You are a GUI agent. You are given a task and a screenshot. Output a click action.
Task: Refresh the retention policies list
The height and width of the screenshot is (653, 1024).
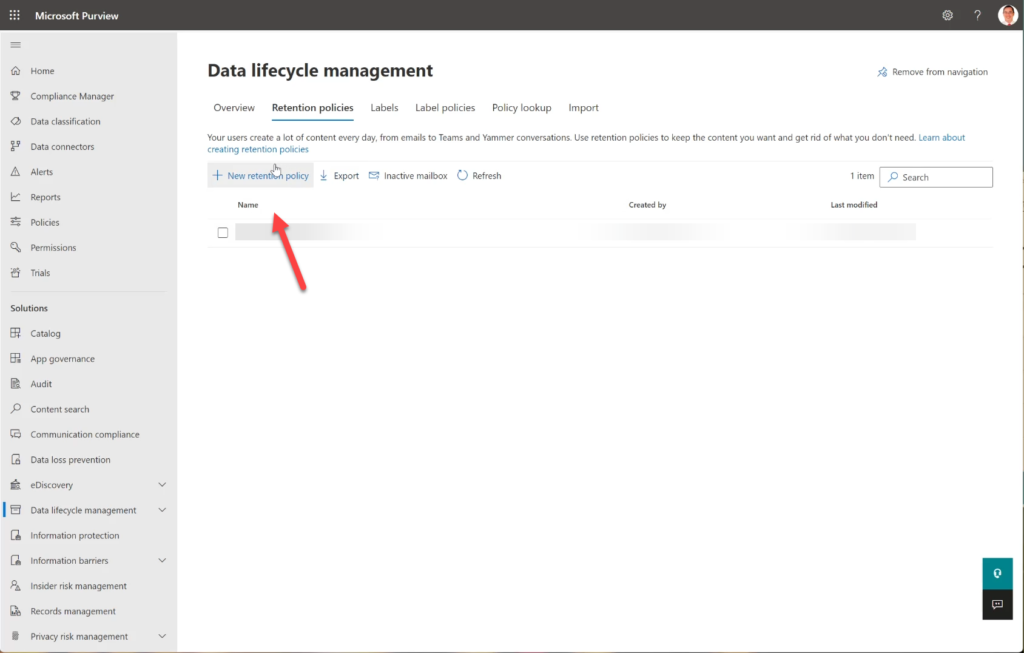pyautogui.click(x=479, y=175)
